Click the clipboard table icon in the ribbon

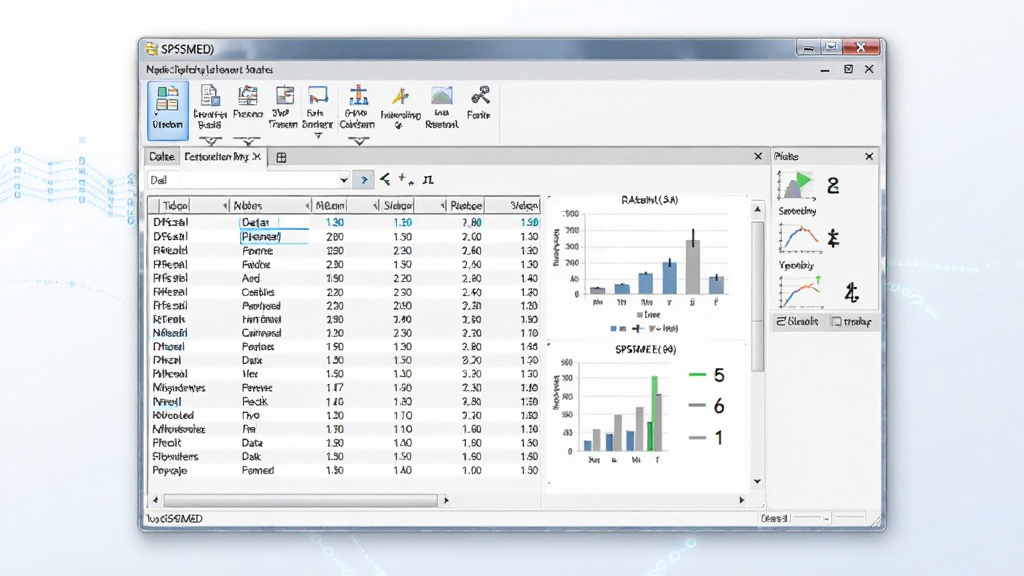tap(248, 96)
